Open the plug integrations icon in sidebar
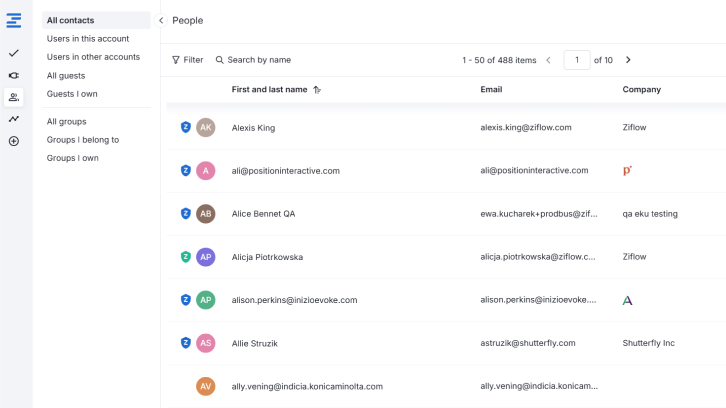The height and width of the screenshot is (408, 726). point(14,75)
